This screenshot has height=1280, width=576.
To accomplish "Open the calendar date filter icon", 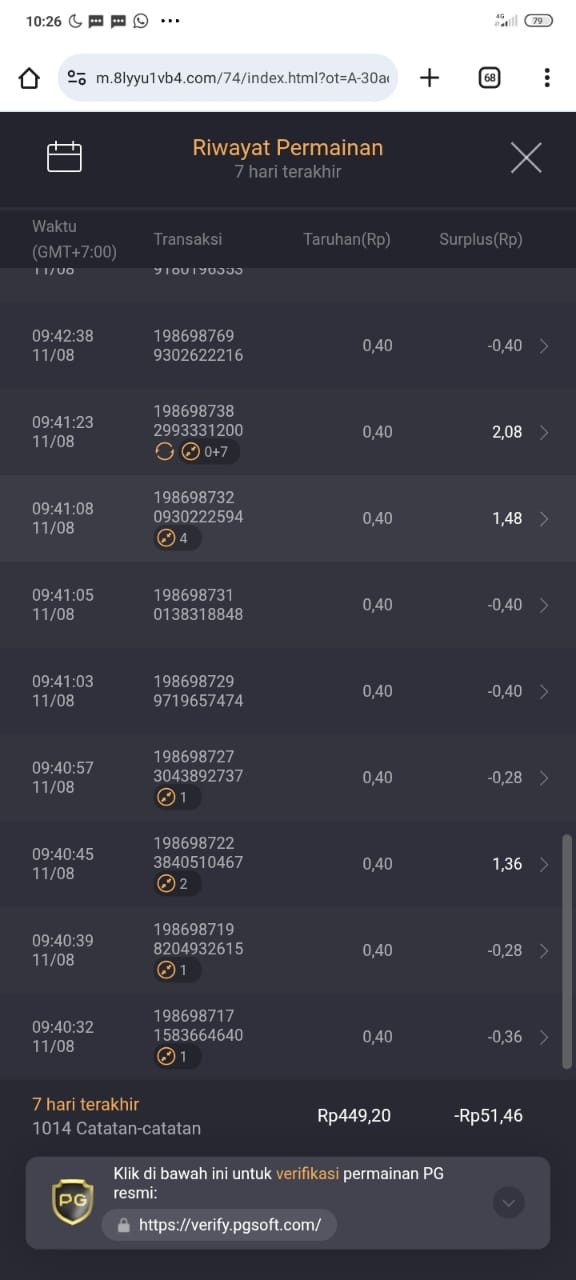I will tap(64, 157).
